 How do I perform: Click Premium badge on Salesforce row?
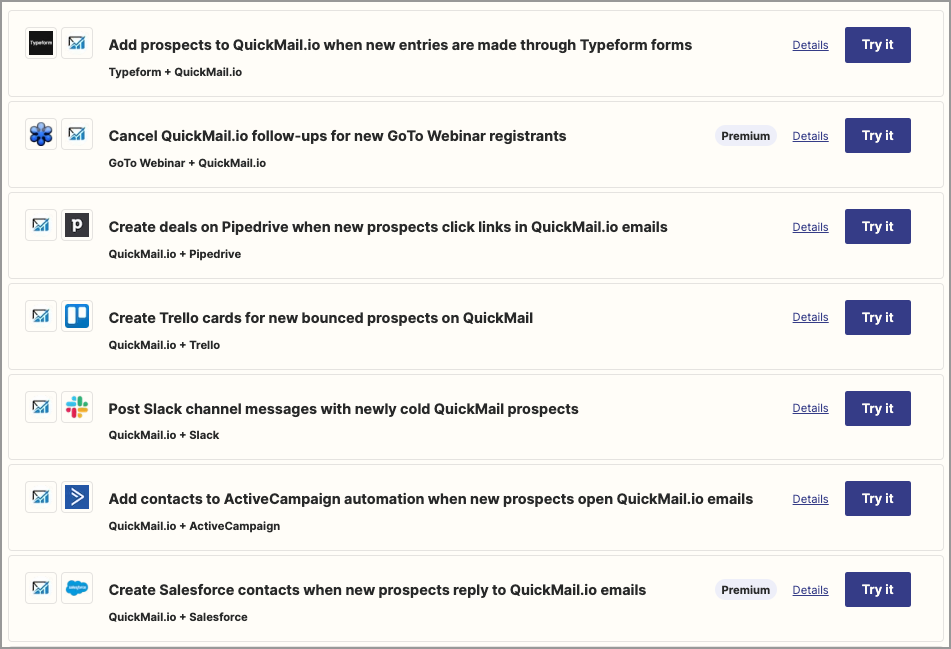(745, 590)
